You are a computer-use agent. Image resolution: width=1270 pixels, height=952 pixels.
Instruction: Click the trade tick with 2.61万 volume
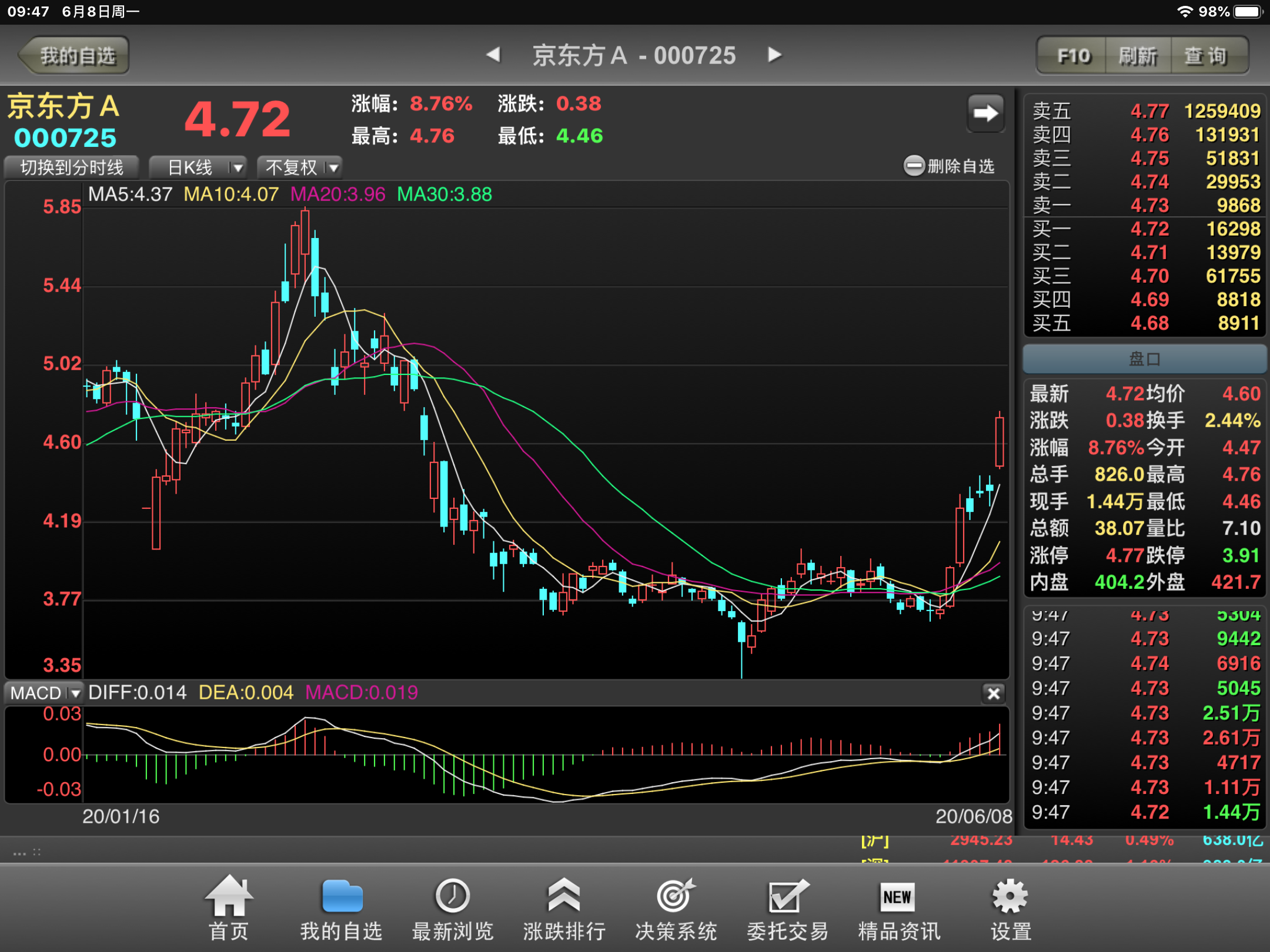pos(1145,738)
